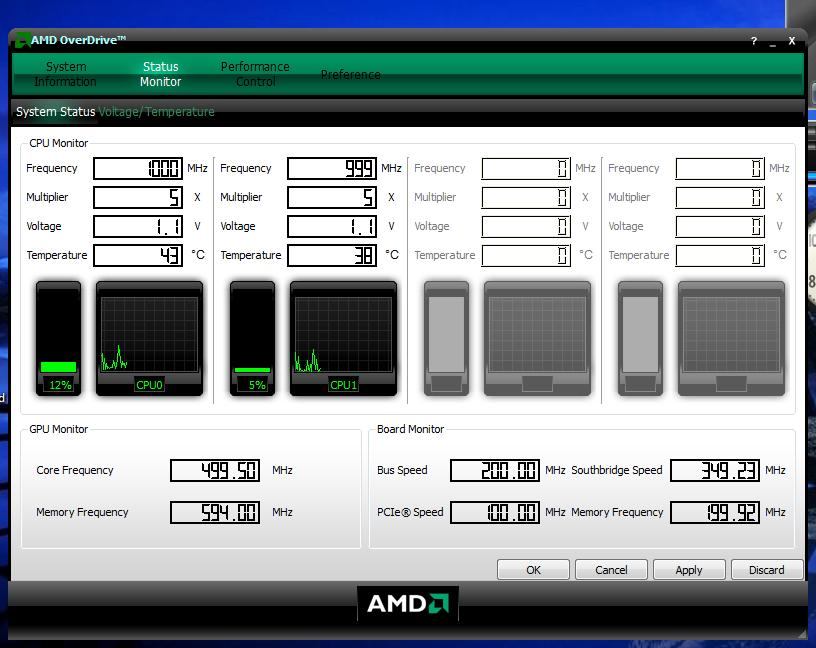Close the AMD OverDrive window
This screenshot has width=816, height=648.
tap(792, 41)
